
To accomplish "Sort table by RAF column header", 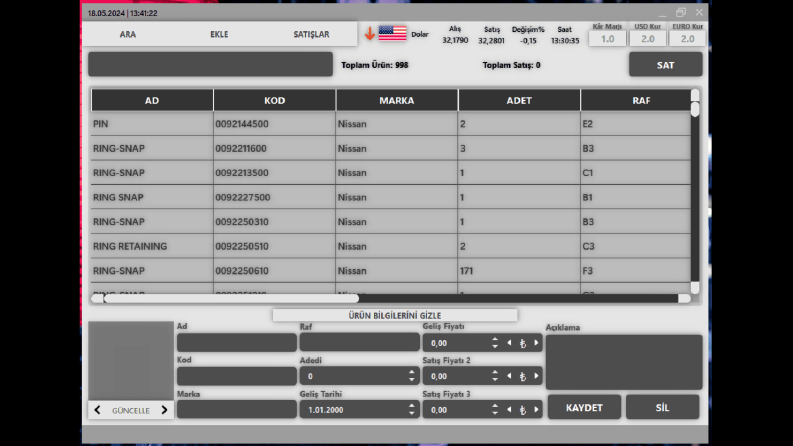I will click(x=636, y=100).
